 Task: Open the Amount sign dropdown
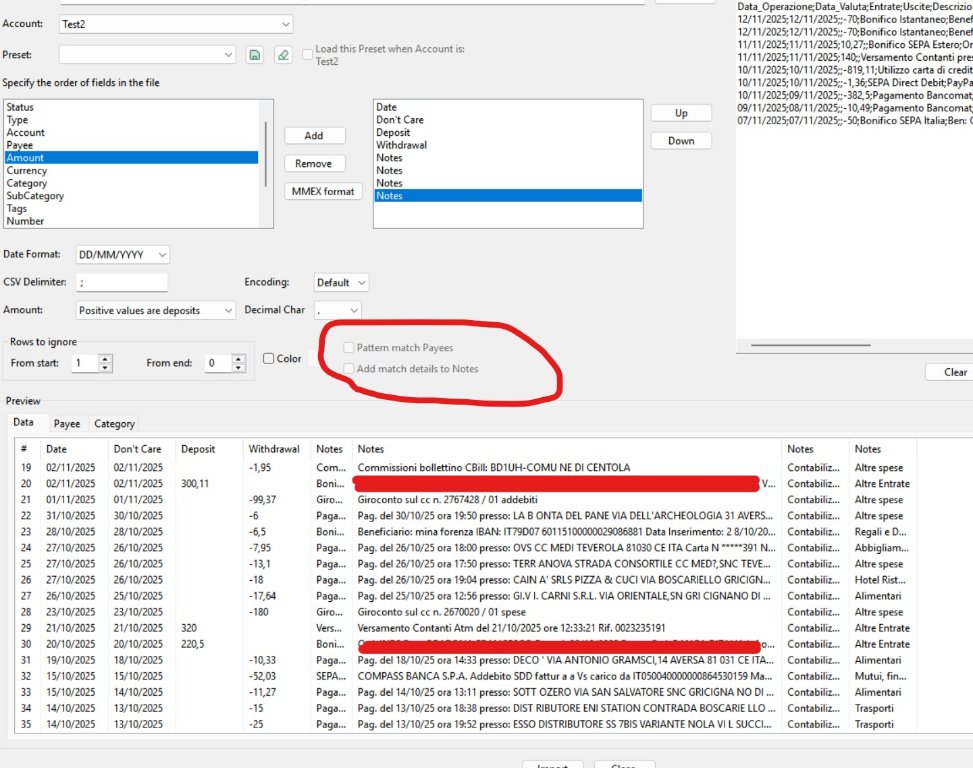[156, 311]
